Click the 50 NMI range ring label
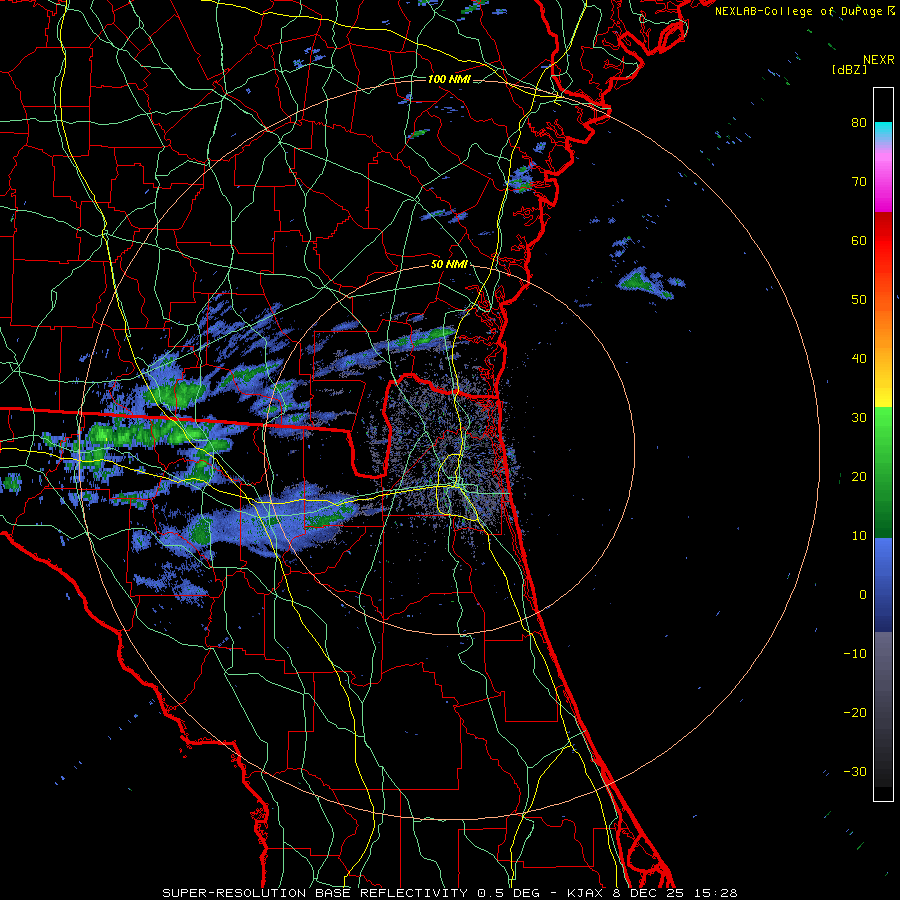This screenshot has height=900, width=900. point(449,265)
